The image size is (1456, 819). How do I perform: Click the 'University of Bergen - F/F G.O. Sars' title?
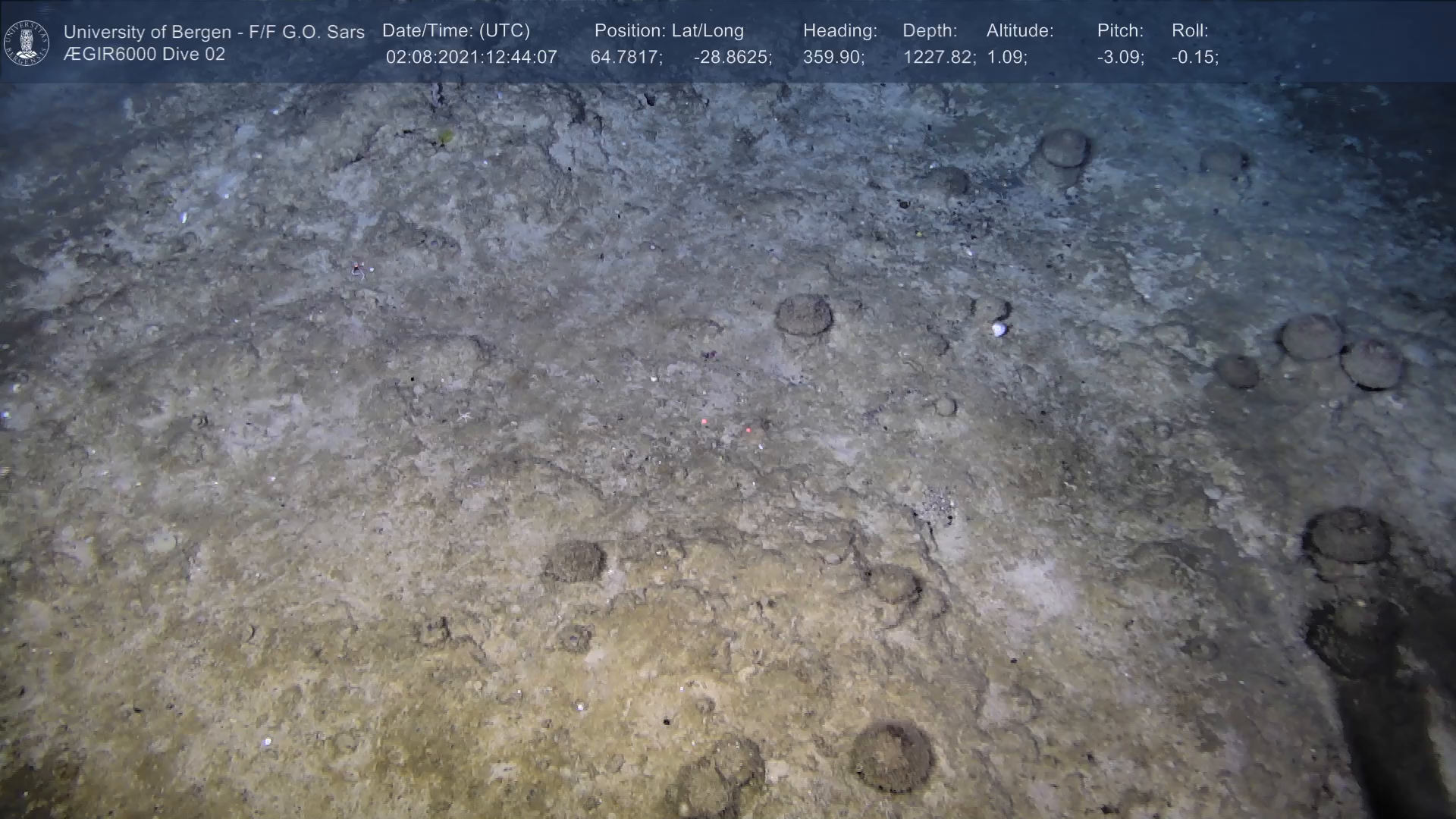click(214, 32)
